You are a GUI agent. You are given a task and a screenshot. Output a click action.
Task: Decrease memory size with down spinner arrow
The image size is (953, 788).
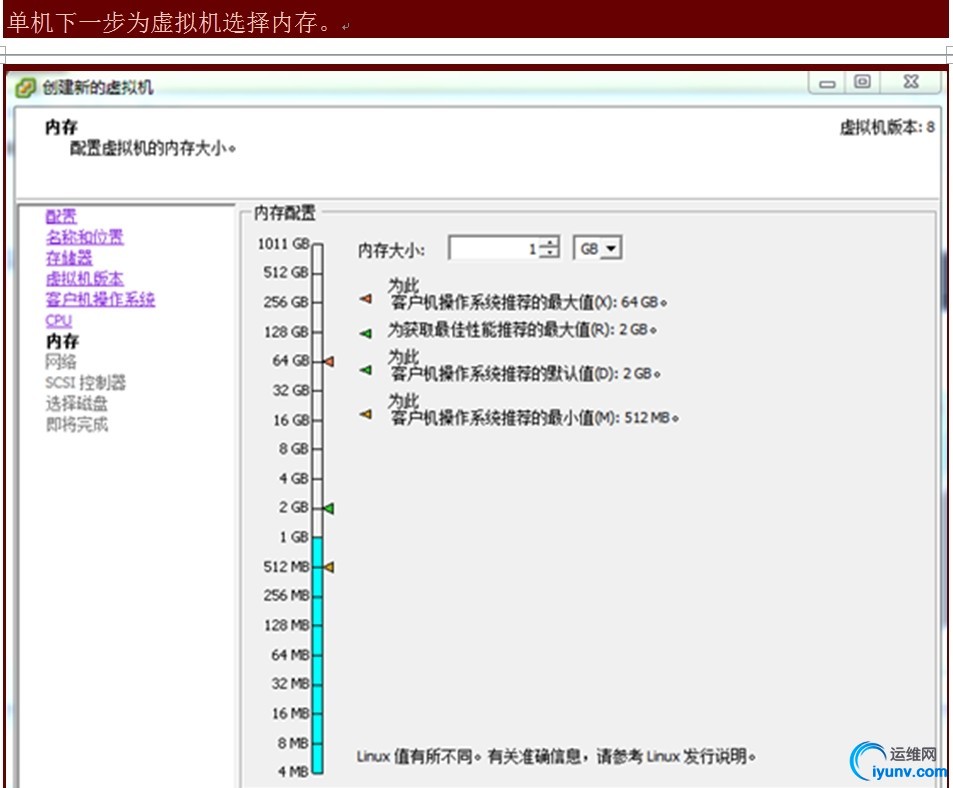click(549, 253)
